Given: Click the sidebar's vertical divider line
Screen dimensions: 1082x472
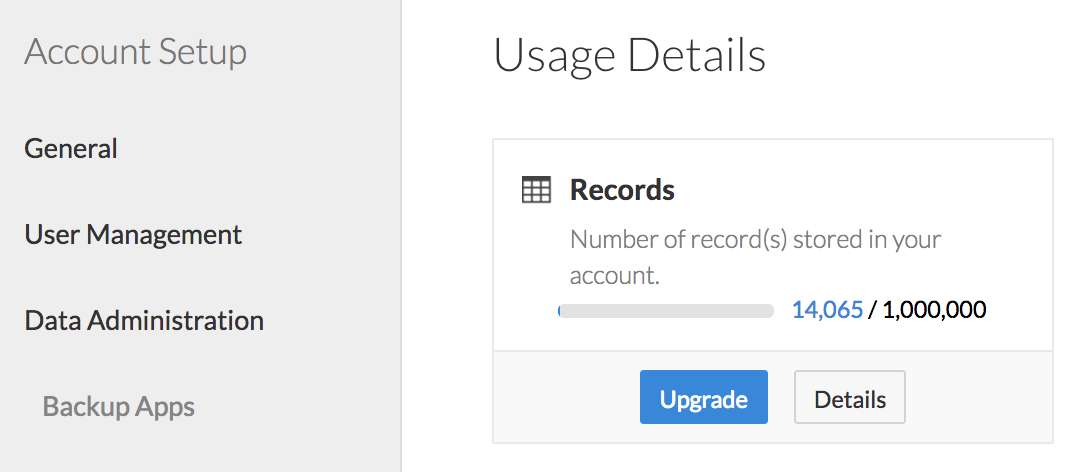Looking at the screenshot, I should tap(401, 236).
